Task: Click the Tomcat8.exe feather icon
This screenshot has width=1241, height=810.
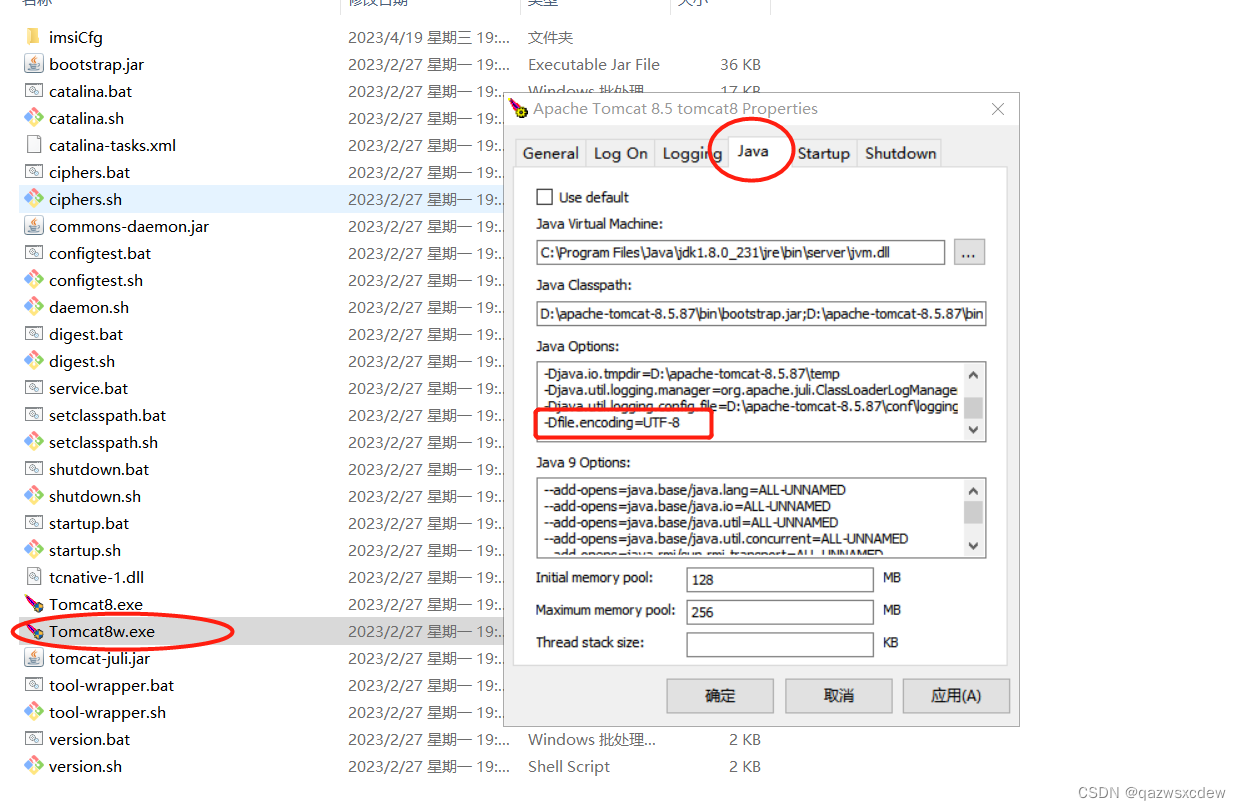Action: 34,604
